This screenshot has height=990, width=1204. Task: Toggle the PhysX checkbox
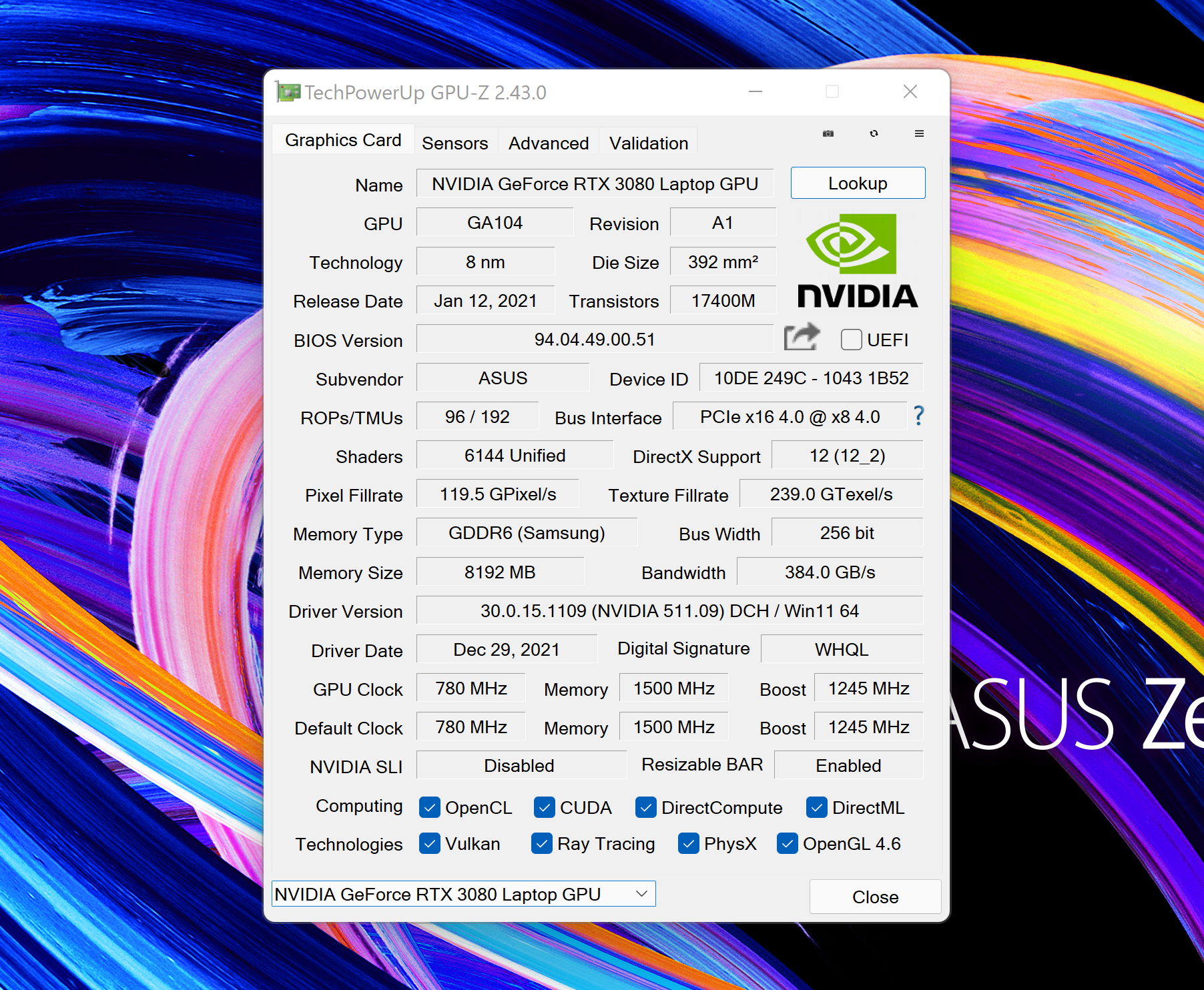click(x=689, y=843)
